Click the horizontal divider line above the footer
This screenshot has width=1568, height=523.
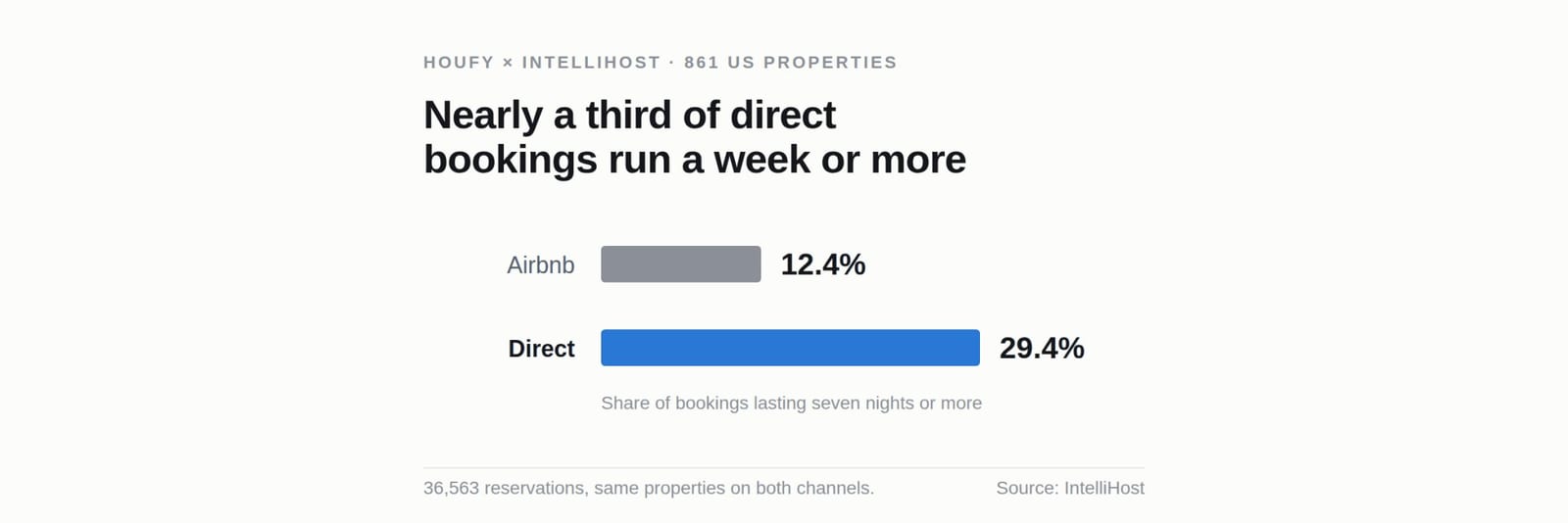(x=784, y=467)
